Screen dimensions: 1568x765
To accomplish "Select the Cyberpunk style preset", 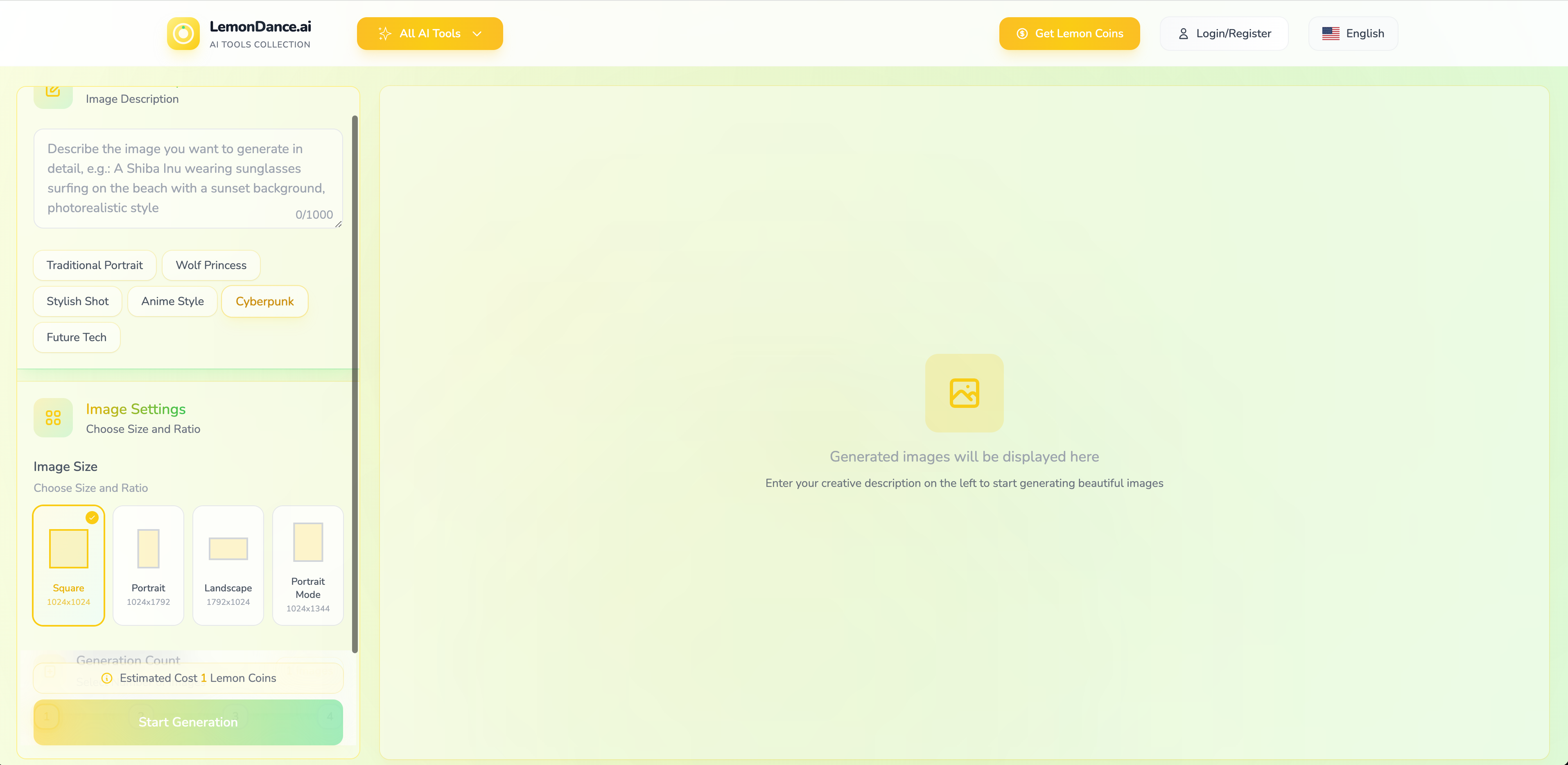I will 264,301.
